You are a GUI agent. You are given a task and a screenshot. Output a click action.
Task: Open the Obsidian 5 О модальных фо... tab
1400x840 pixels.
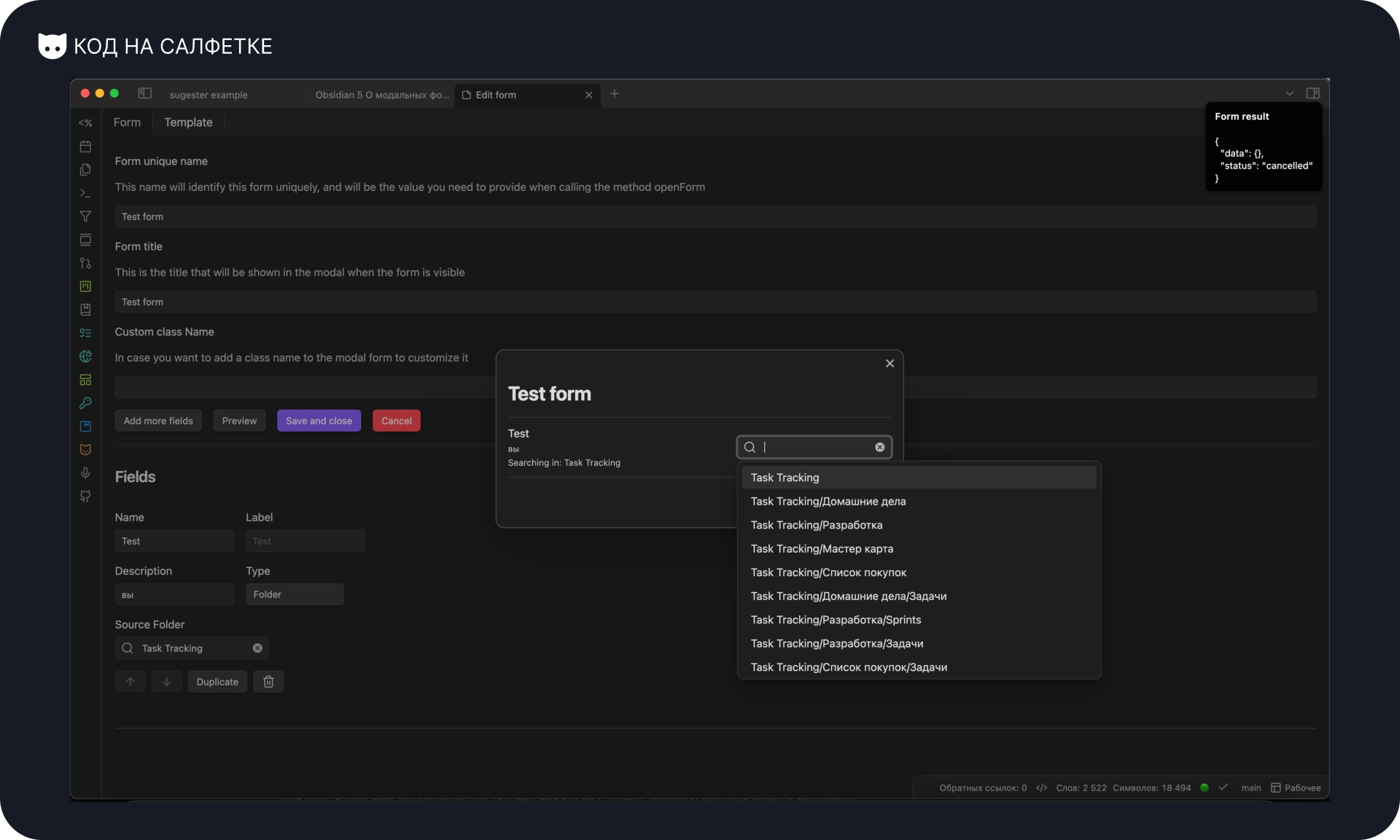coord(381,95)
